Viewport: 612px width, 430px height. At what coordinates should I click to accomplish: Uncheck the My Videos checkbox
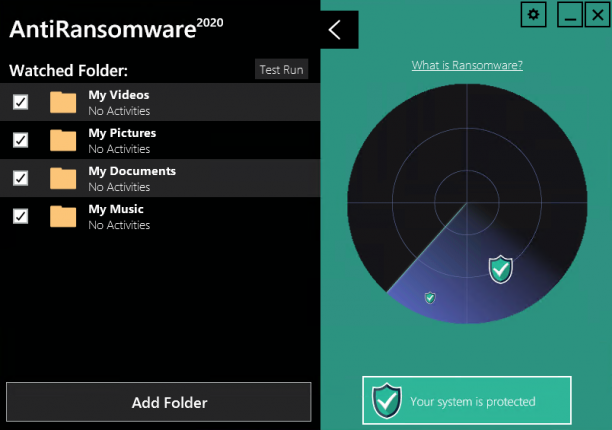20,102
